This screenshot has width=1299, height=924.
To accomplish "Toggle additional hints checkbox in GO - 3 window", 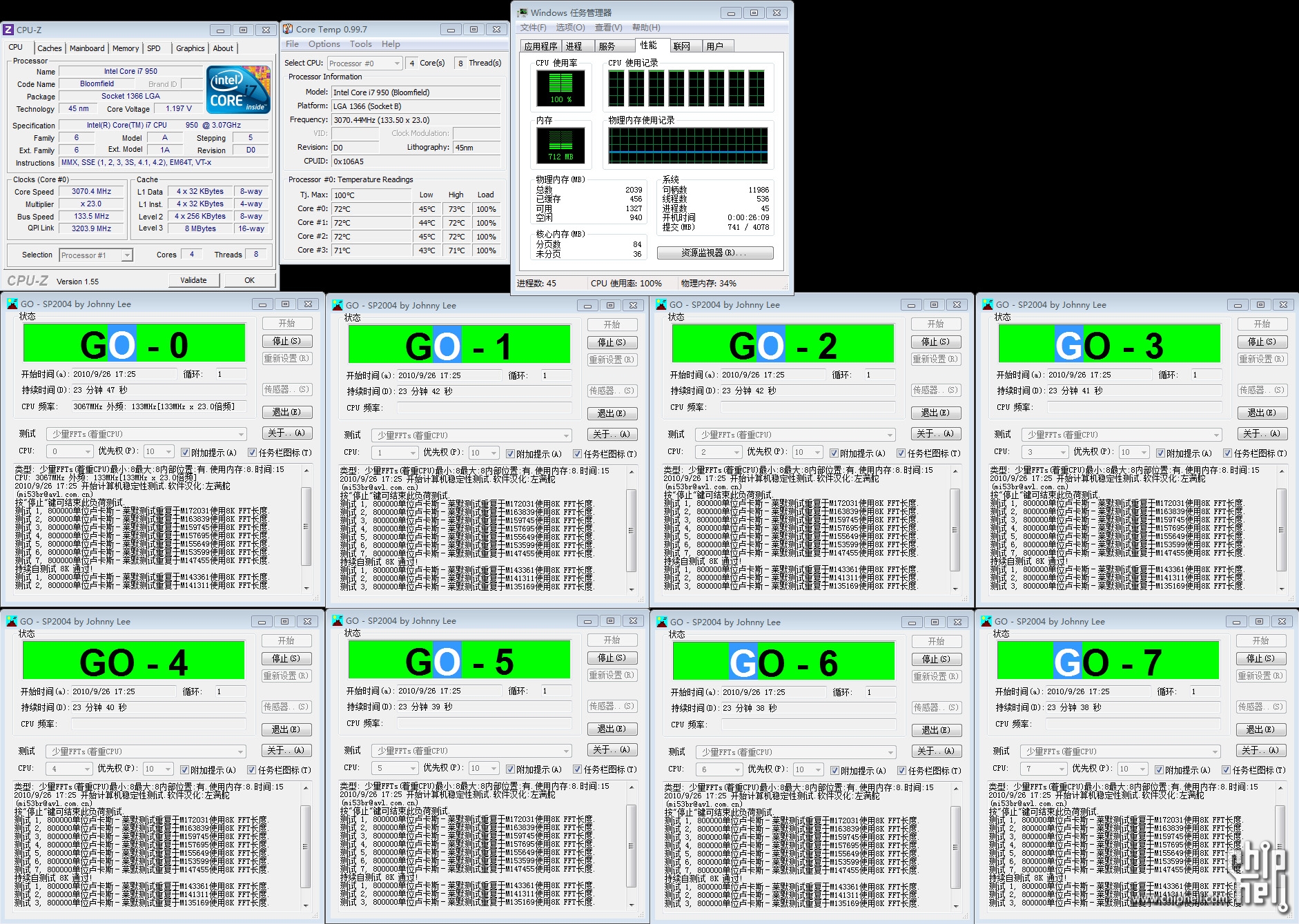I will pyautogui.click(x=1160, y=453).
